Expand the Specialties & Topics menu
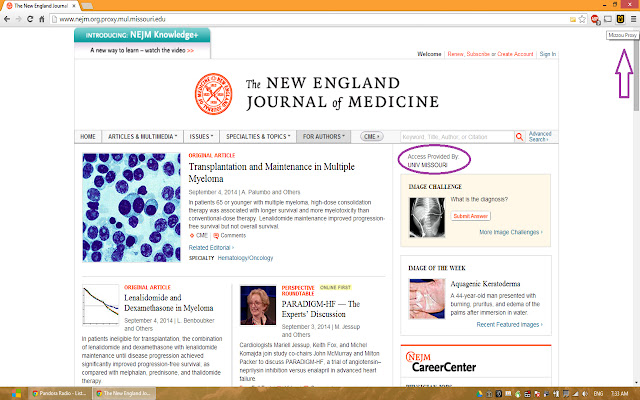The width and height of the screenshot is (640, 400). 258,136
